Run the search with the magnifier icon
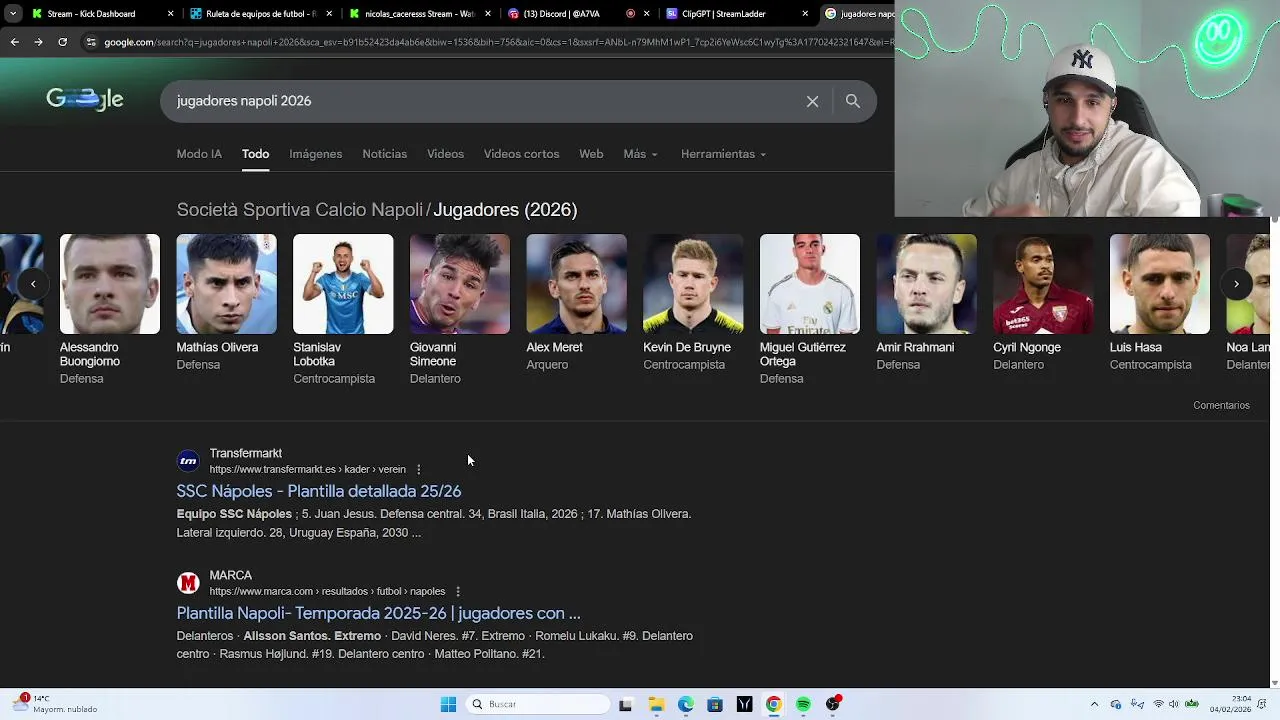The image size is (1280, 720). click(852, 101)
